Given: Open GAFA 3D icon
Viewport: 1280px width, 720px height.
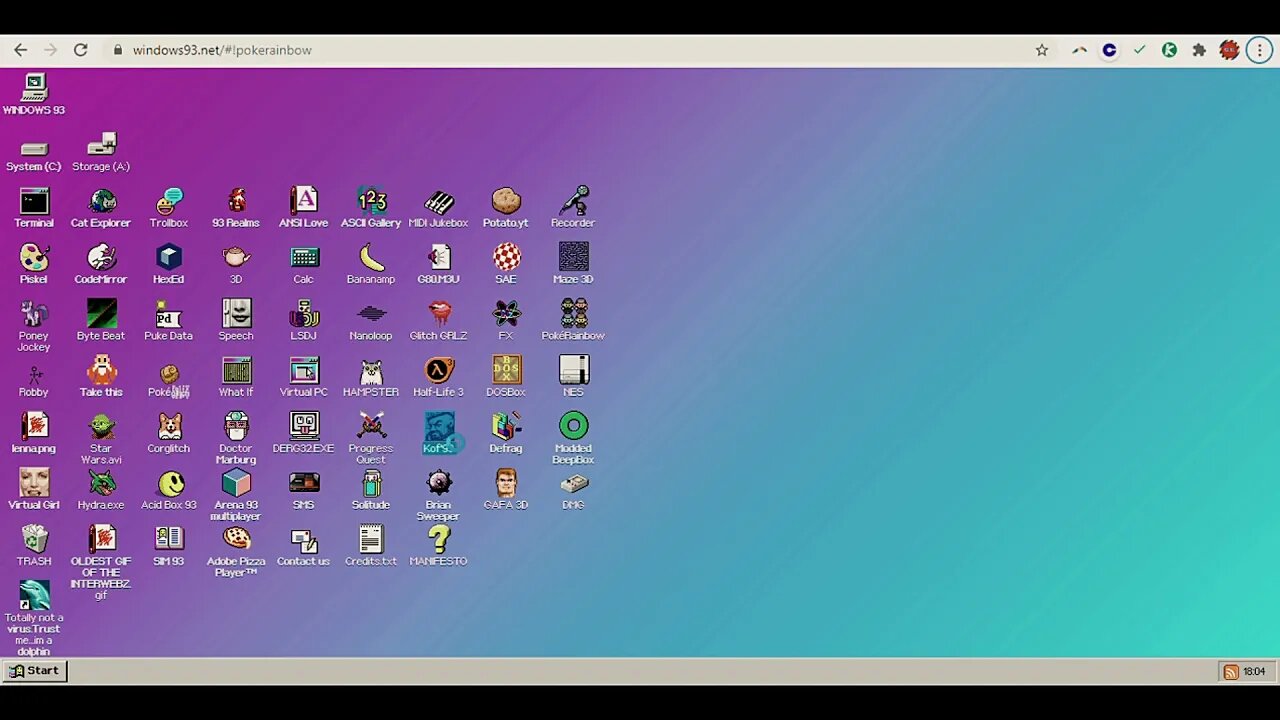Looking at the screenshot, I should point(506,490).
